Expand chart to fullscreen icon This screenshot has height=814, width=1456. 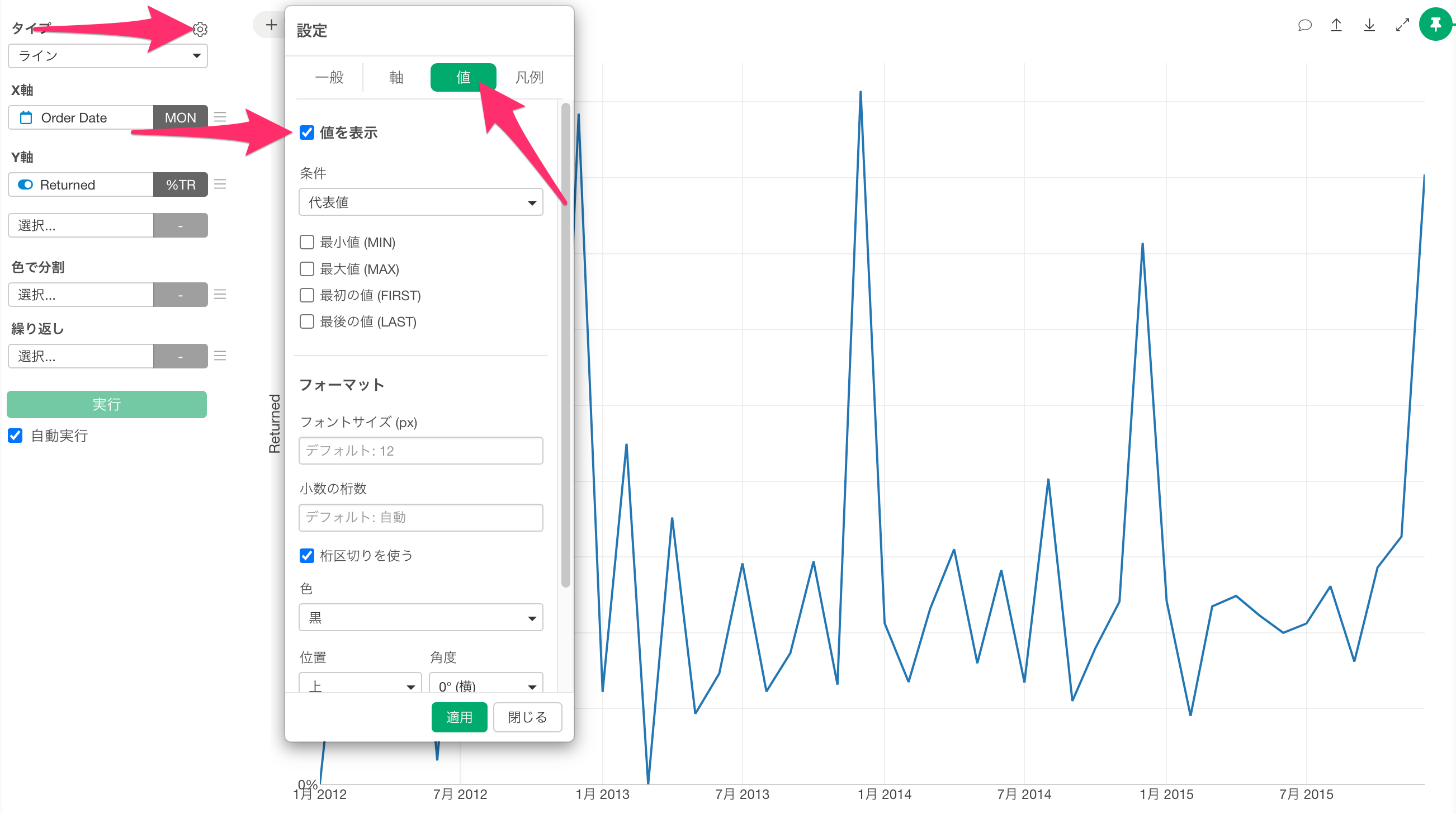tap(1402, 25)
